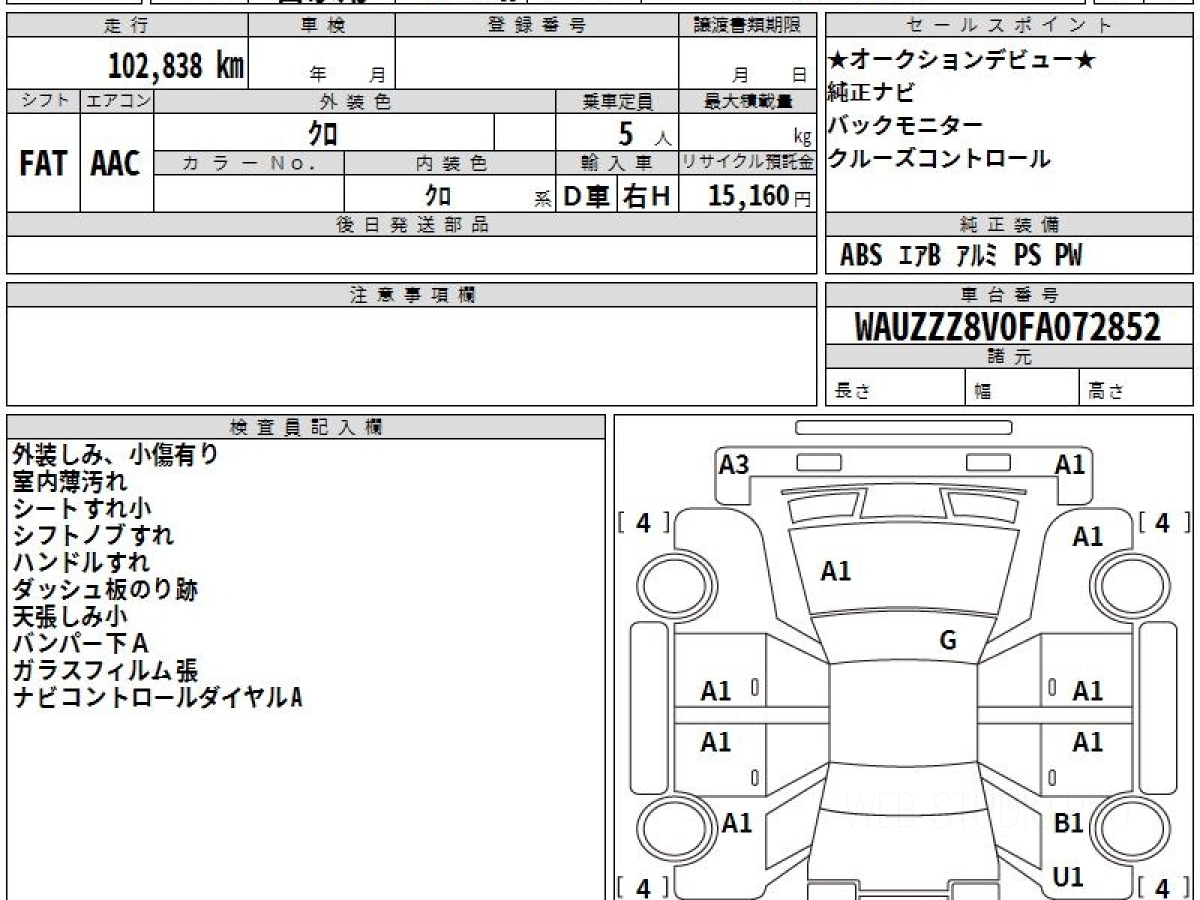The image size is (1200, 900).
Task: Click the 最大積載量 header
Action: point(748,101)
